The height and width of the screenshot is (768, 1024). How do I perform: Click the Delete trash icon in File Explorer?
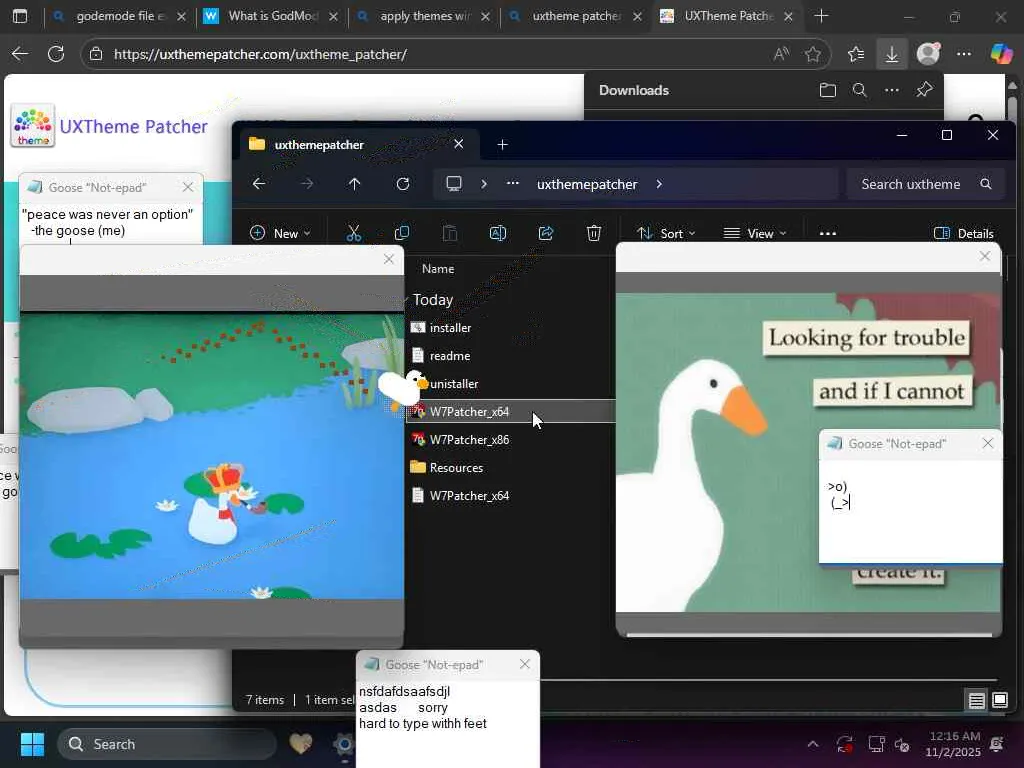(594, 233)
